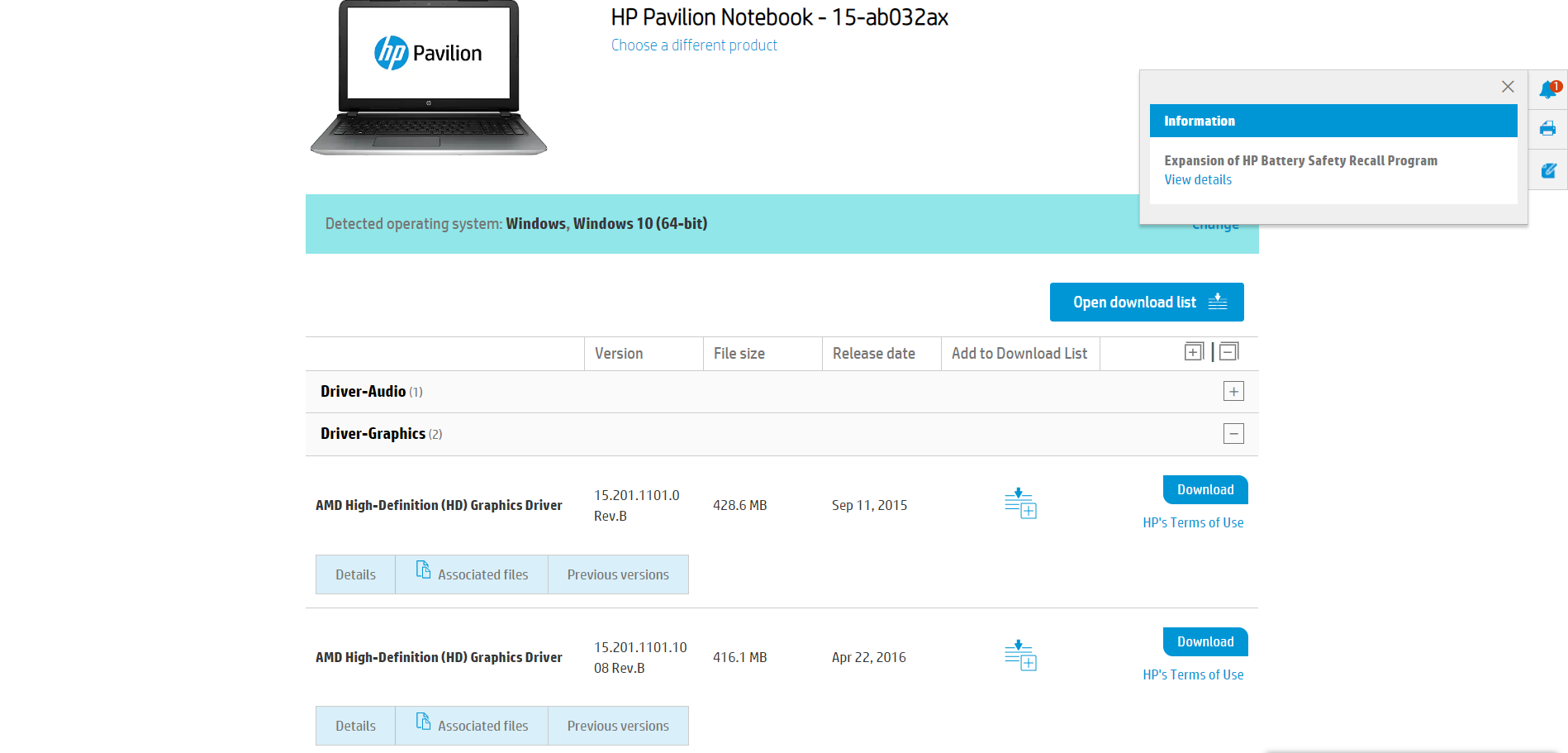Open Associated files for first AMD driver
This screenshot has width=1568, height=753.
tap(472, 574)
